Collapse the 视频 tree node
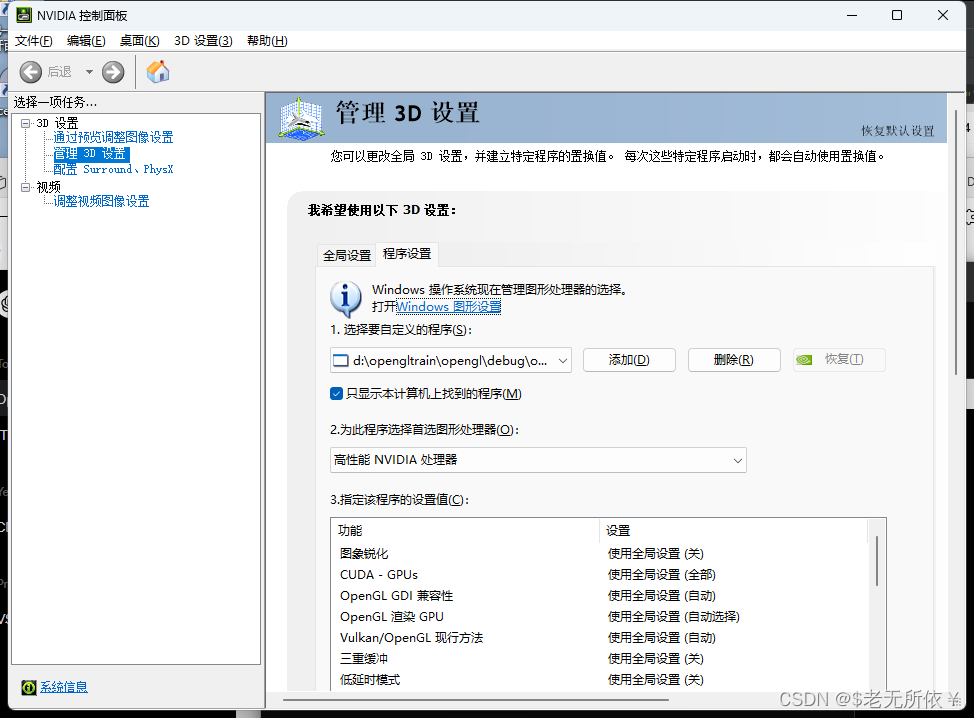 25,187
